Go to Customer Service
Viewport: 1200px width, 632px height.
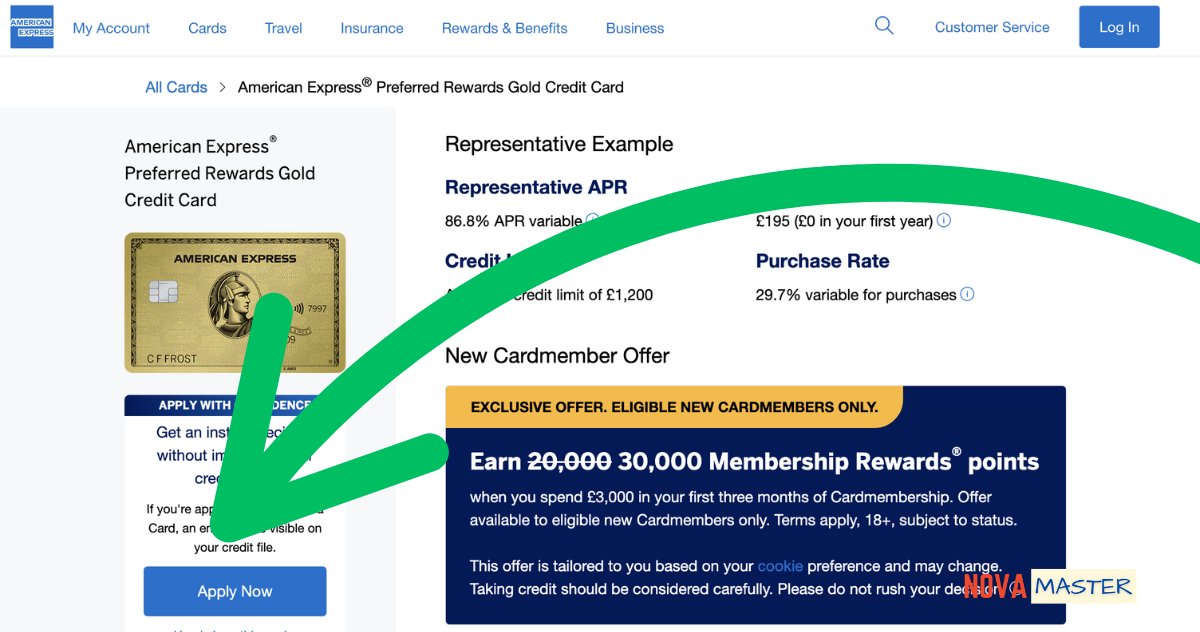tap(992, 27)
